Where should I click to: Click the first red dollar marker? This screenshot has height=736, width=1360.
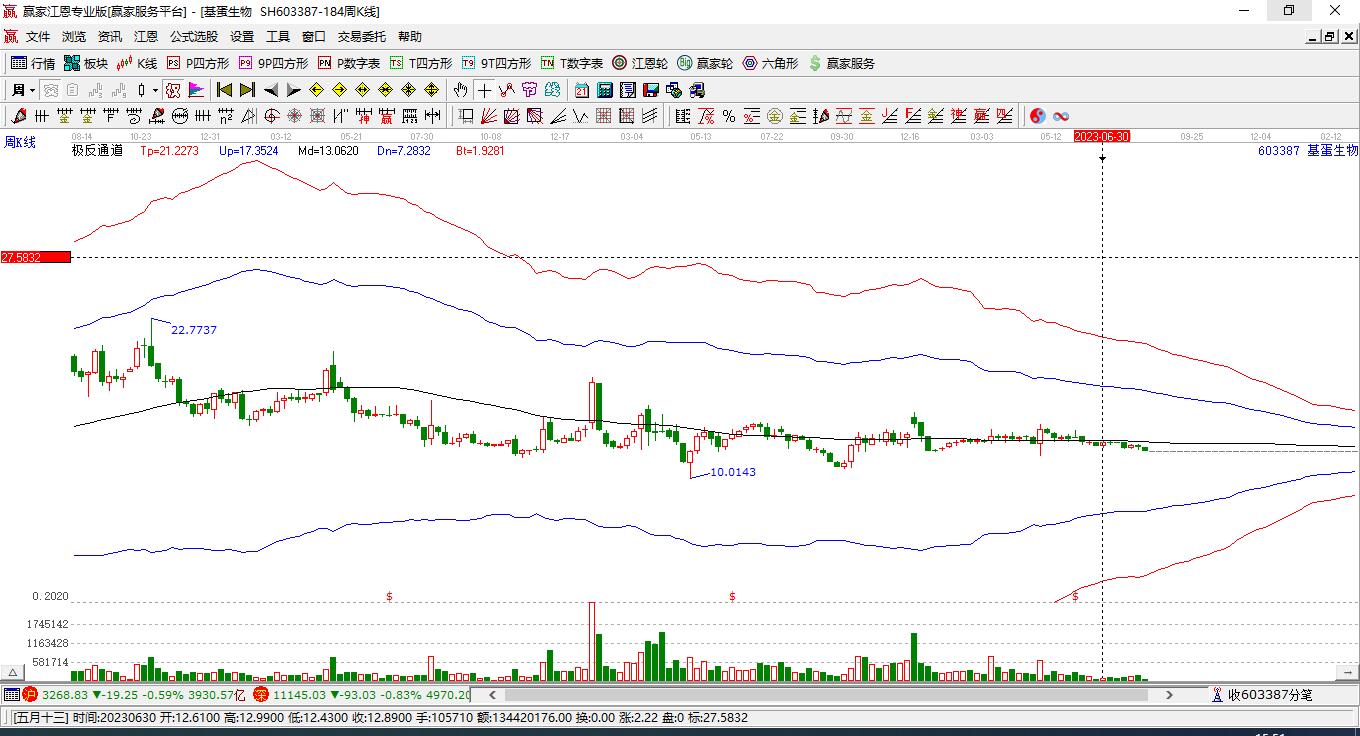pyautogui.click(x=389, y=596)
